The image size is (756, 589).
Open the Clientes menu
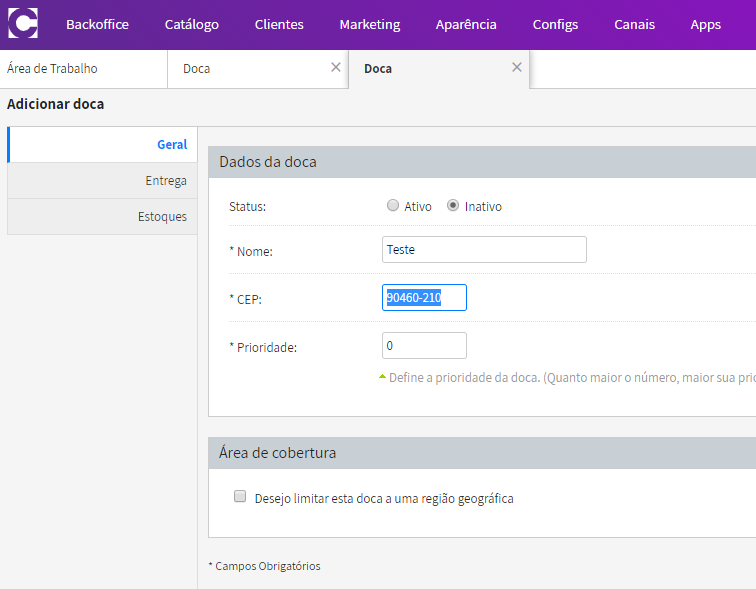pos(279,25)
